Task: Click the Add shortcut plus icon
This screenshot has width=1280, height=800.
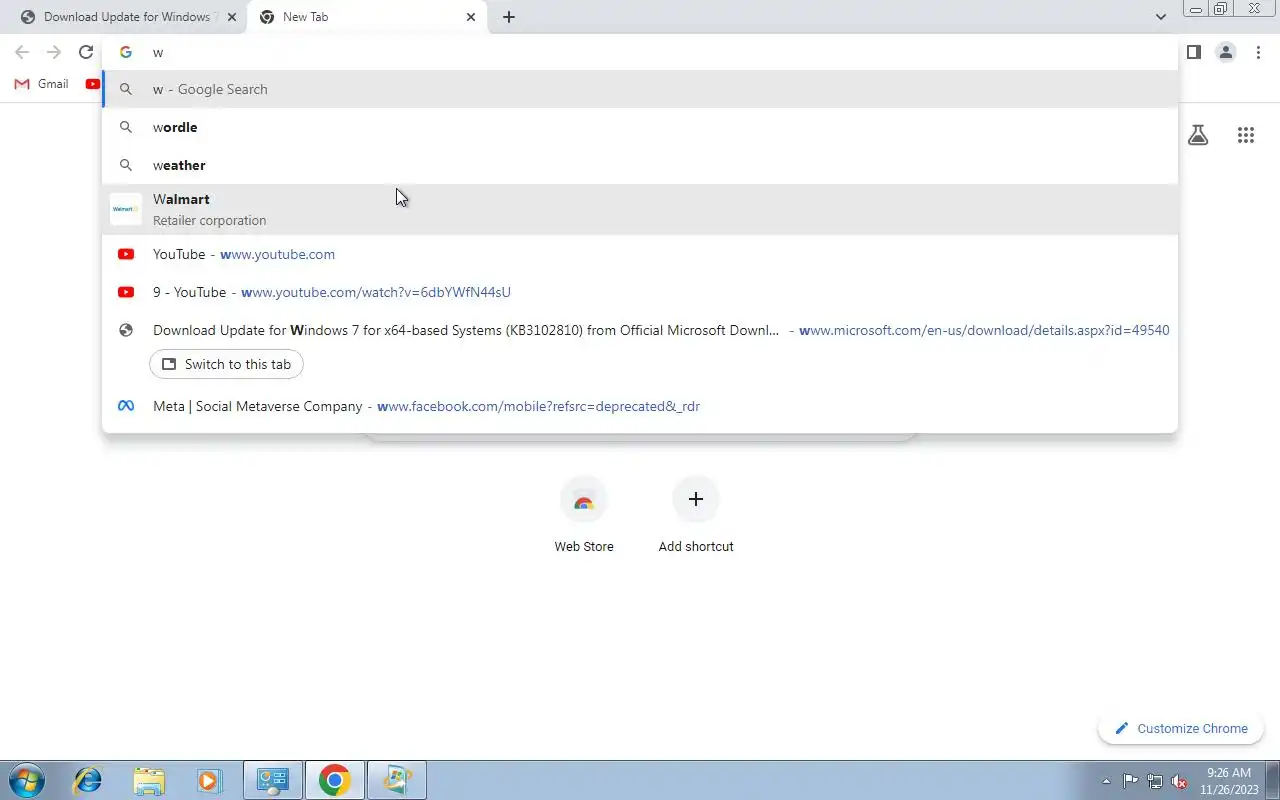Action: pyautogui.click(x=696, y=499)
